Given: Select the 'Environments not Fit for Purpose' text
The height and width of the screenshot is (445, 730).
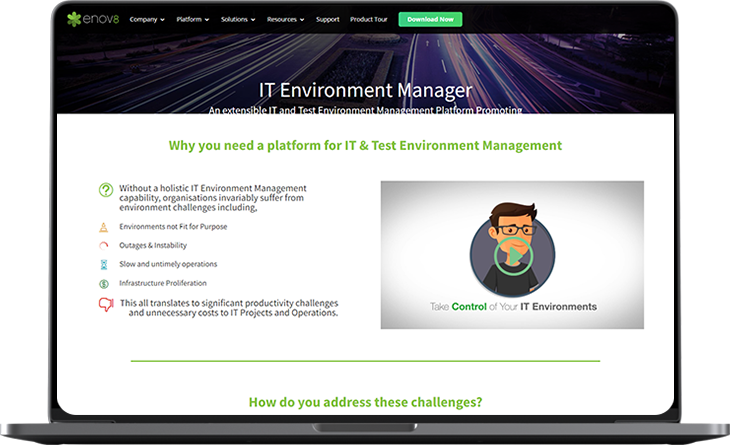Looking at the screenshot, I should pos(173,227).
